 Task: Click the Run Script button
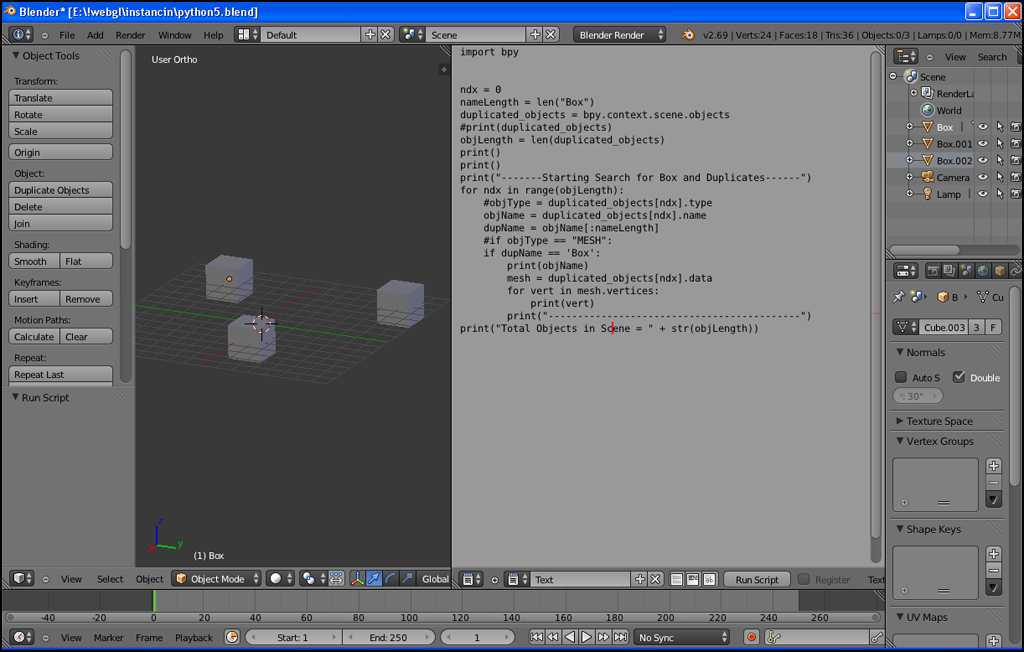[x=757, y=579]
